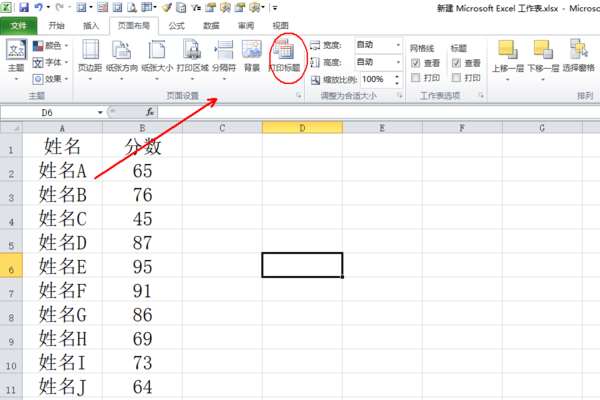Click the Excel application icon in title bar
Image resolution: width=600 pixels, height=400 pixels.
coord(6,7)
